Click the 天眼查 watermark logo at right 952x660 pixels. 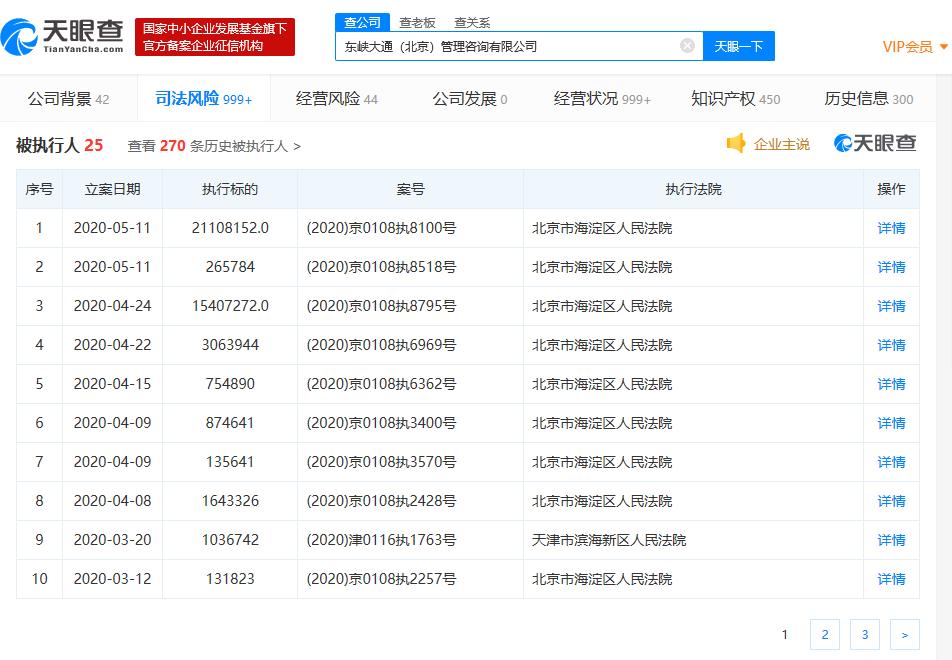tap(875, 144)
